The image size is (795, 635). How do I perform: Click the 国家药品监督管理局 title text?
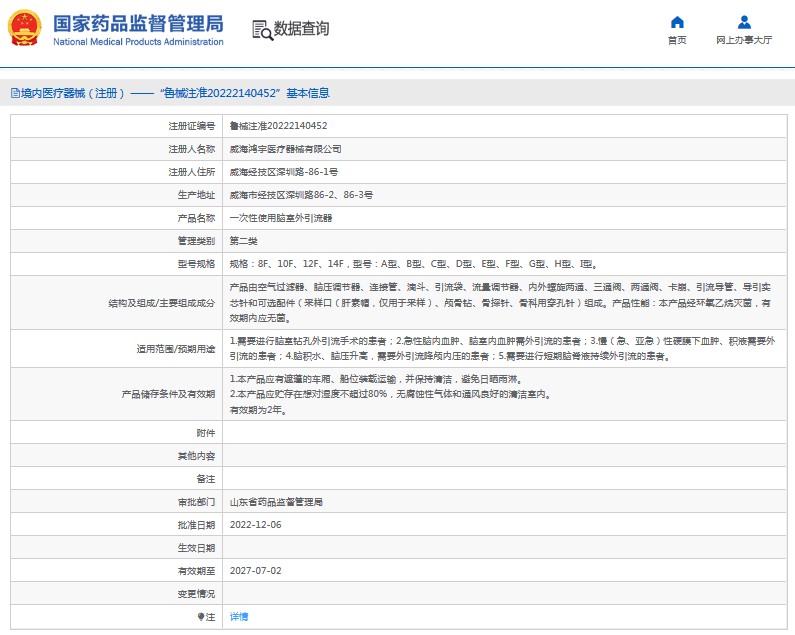(138, 23)
